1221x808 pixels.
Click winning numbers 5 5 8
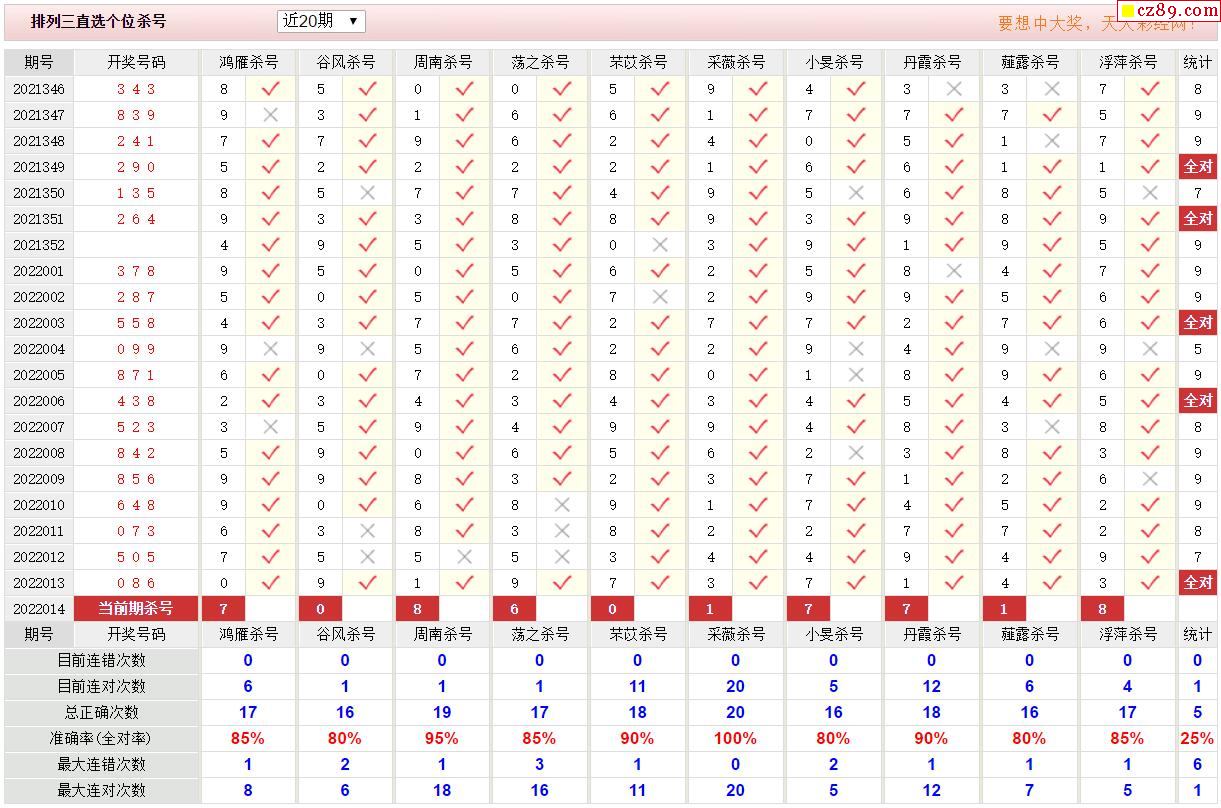(136, 323)
